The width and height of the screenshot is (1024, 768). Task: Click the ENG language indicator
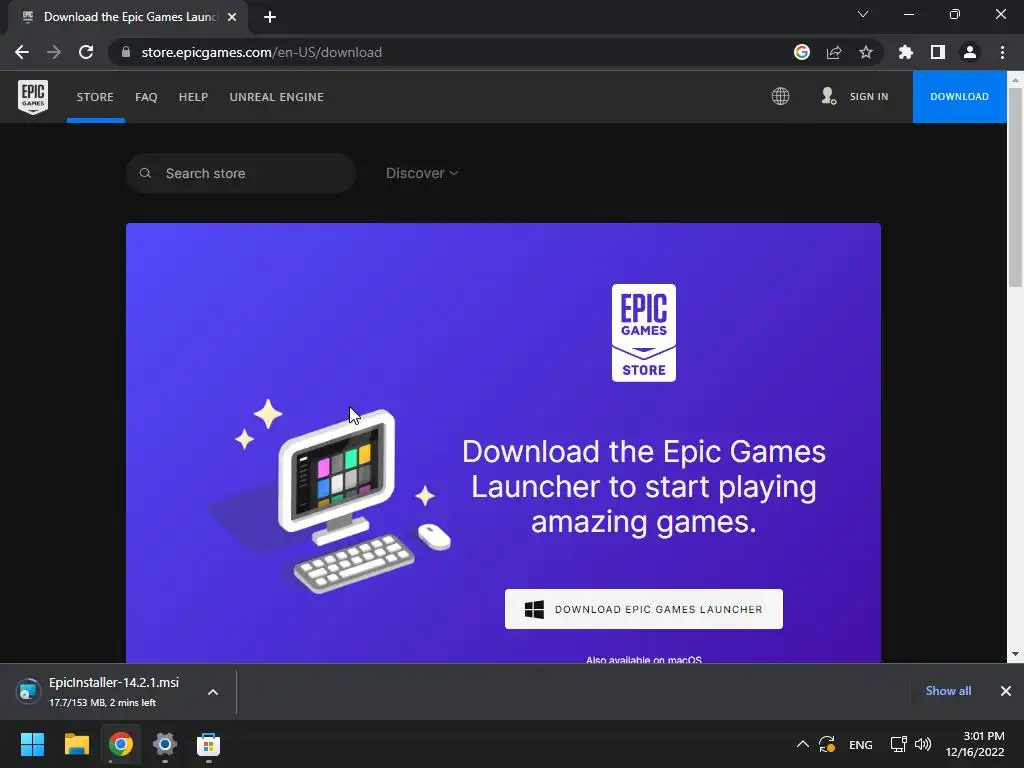pyautogui.click(x=861, y=744)
